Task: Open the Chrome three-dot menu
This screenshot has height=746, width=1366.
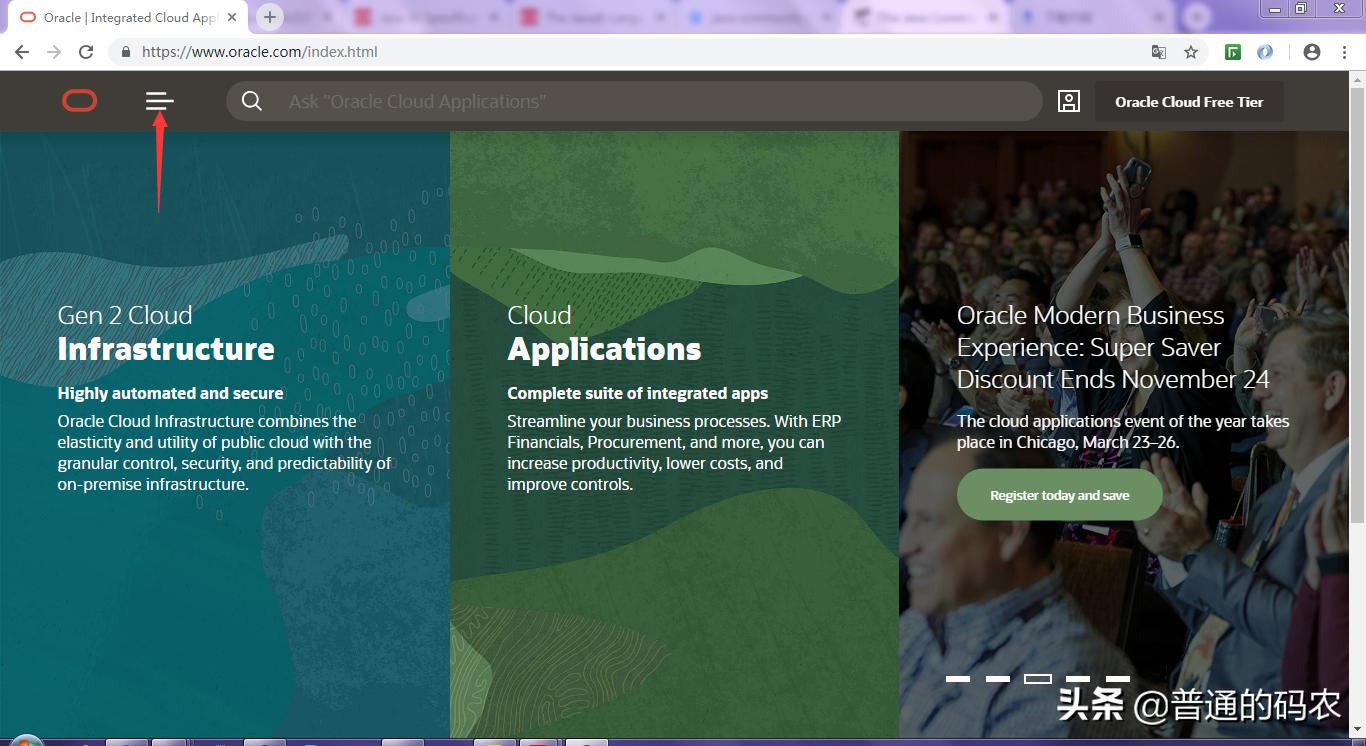Action: (1344, 52)
